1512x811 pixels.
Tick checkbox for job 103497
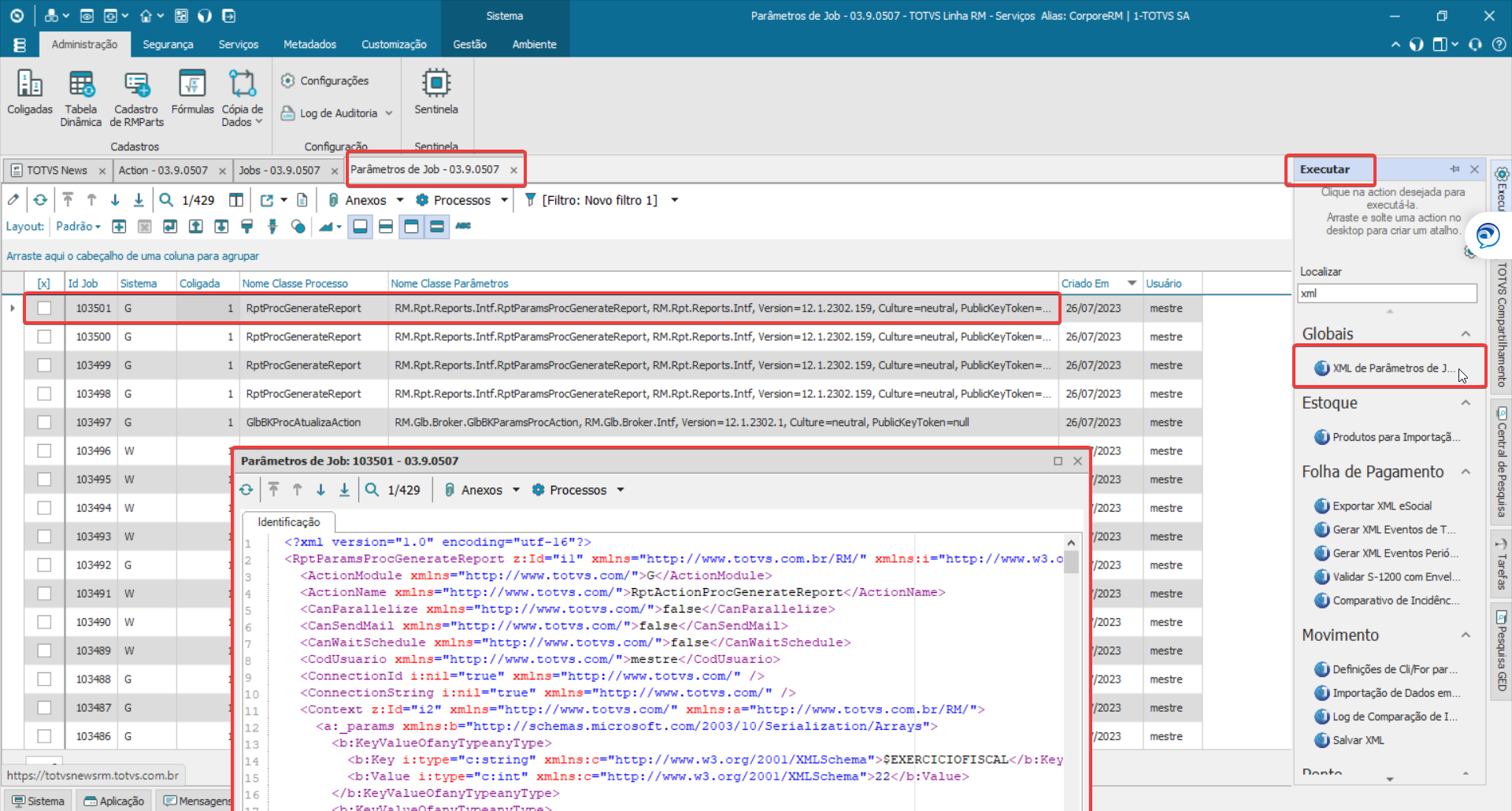tap(44, 422)
